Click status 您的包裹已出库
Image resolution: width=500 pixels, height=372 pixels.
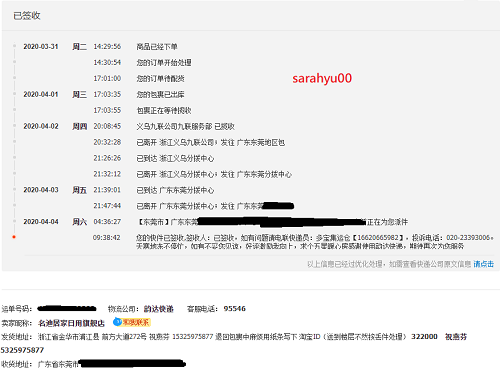pyautogui.click(x=160, y=95)
